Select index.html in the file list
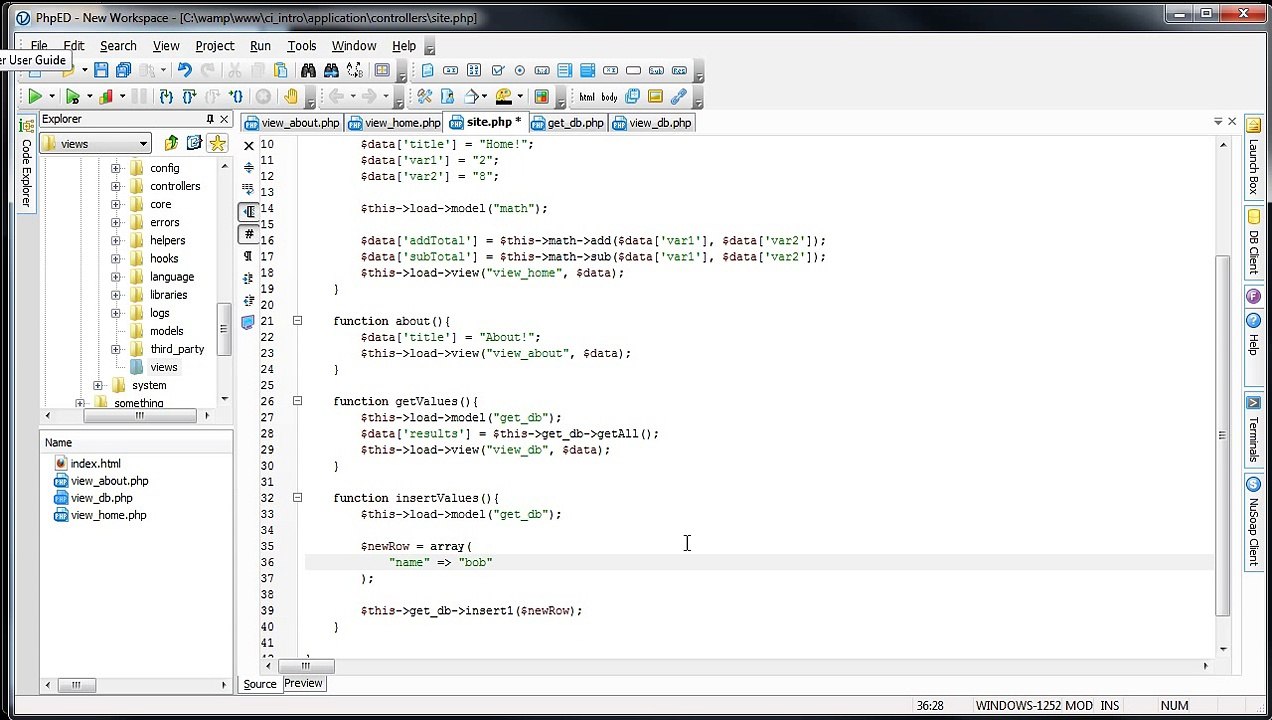The height and width of the screenshot is (720, 1272). 95,464
